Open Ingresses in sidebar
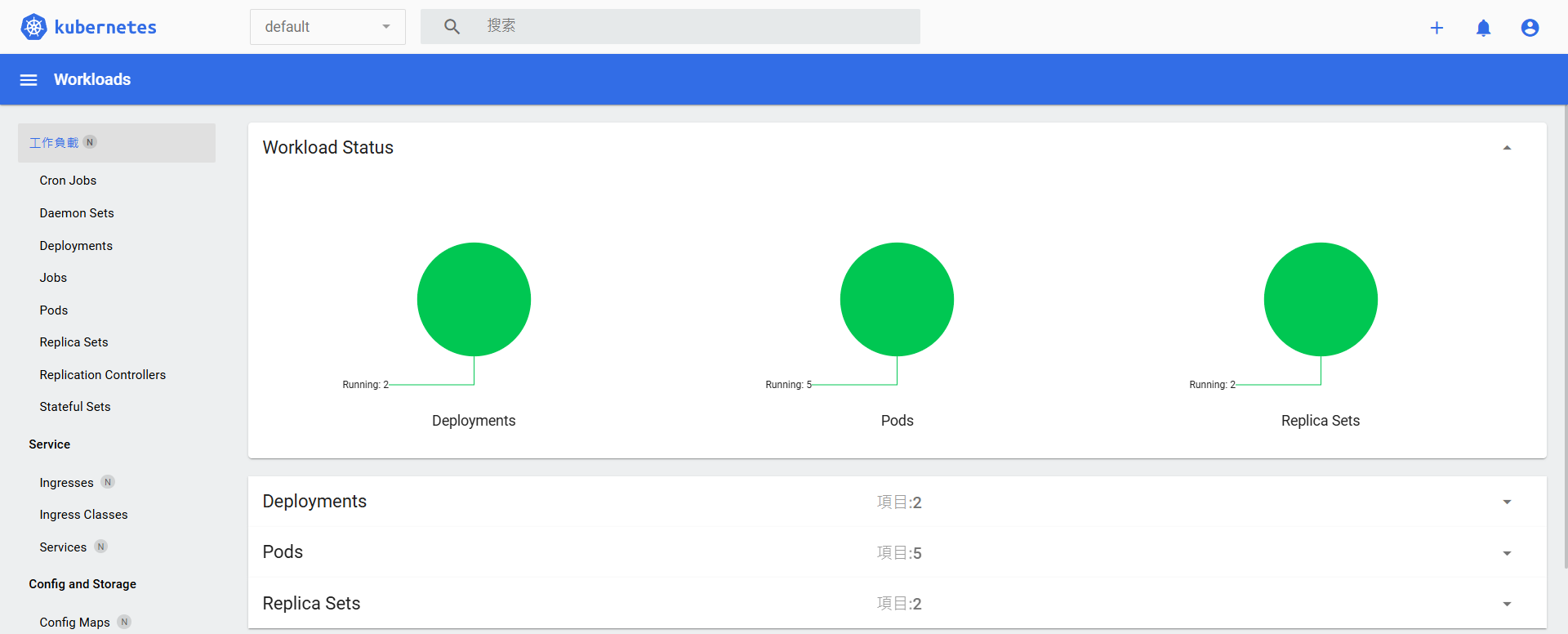Viewport: 1568px width, 634px height. tap(66, 483)
